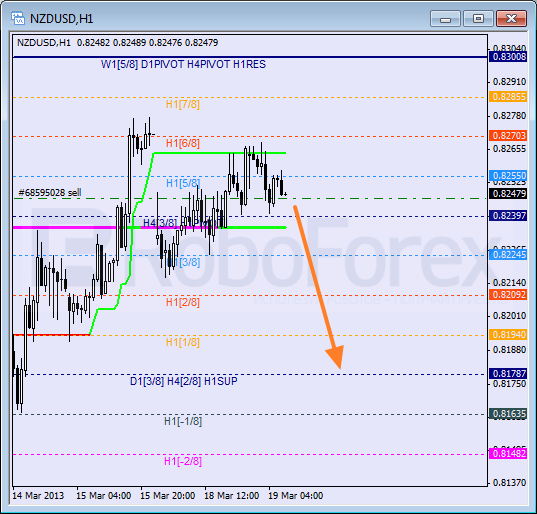Image resolution: width=537 pixels, height=514 pixels.
Task: Click the red 0.82703 price tag
Action: coord(508,136)
